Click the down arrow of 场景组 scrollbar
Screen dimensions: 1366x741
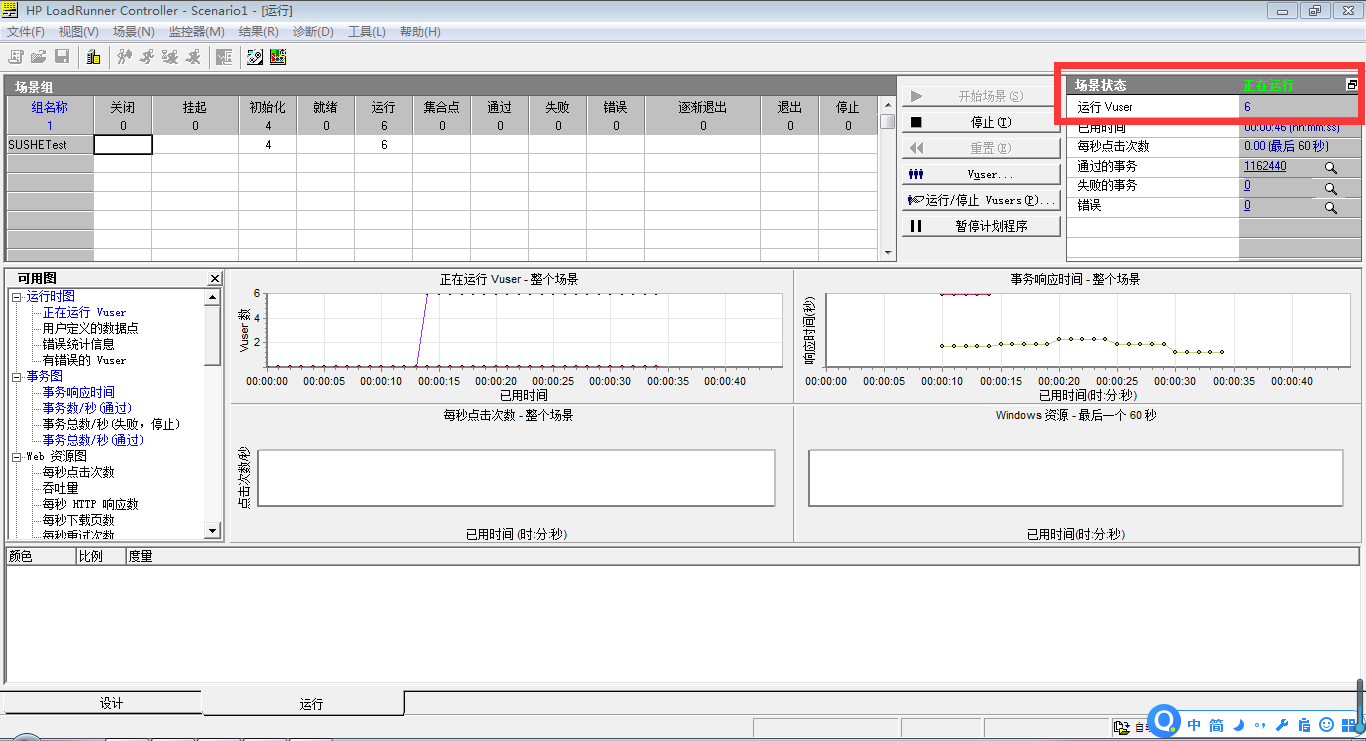(887, 253)
